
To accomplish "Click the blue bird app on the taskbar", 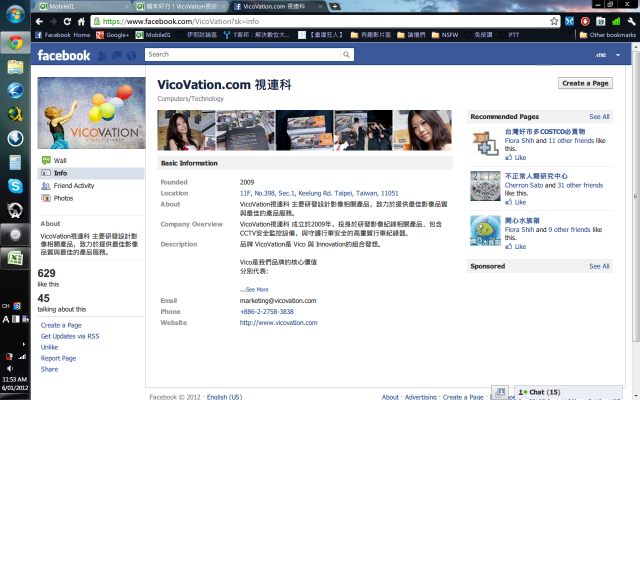I will [x=15, y=91].
